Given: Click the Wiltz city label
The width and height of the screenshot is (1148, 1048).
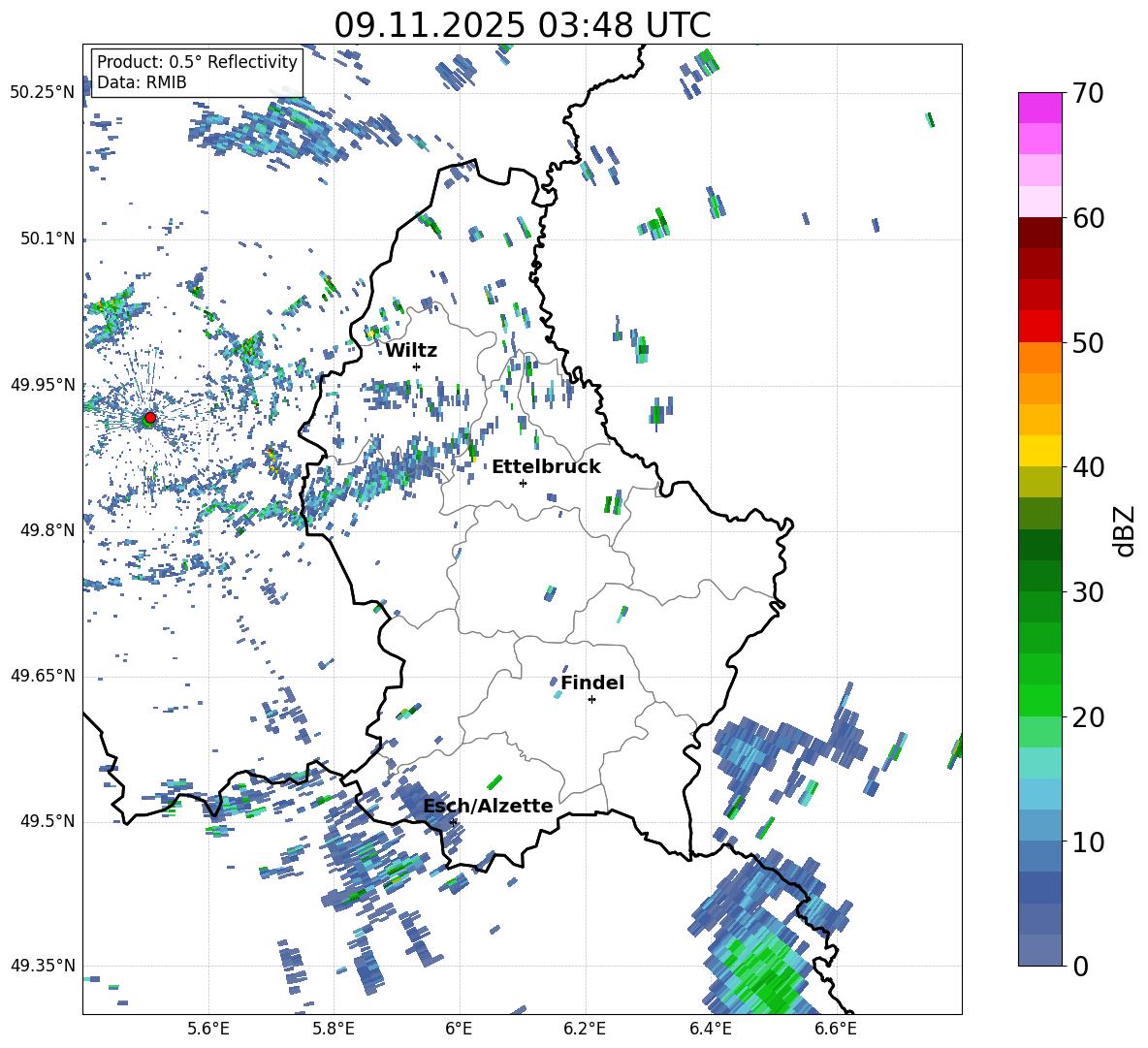Looking at the screenshot, I should [x=411, y=351].
